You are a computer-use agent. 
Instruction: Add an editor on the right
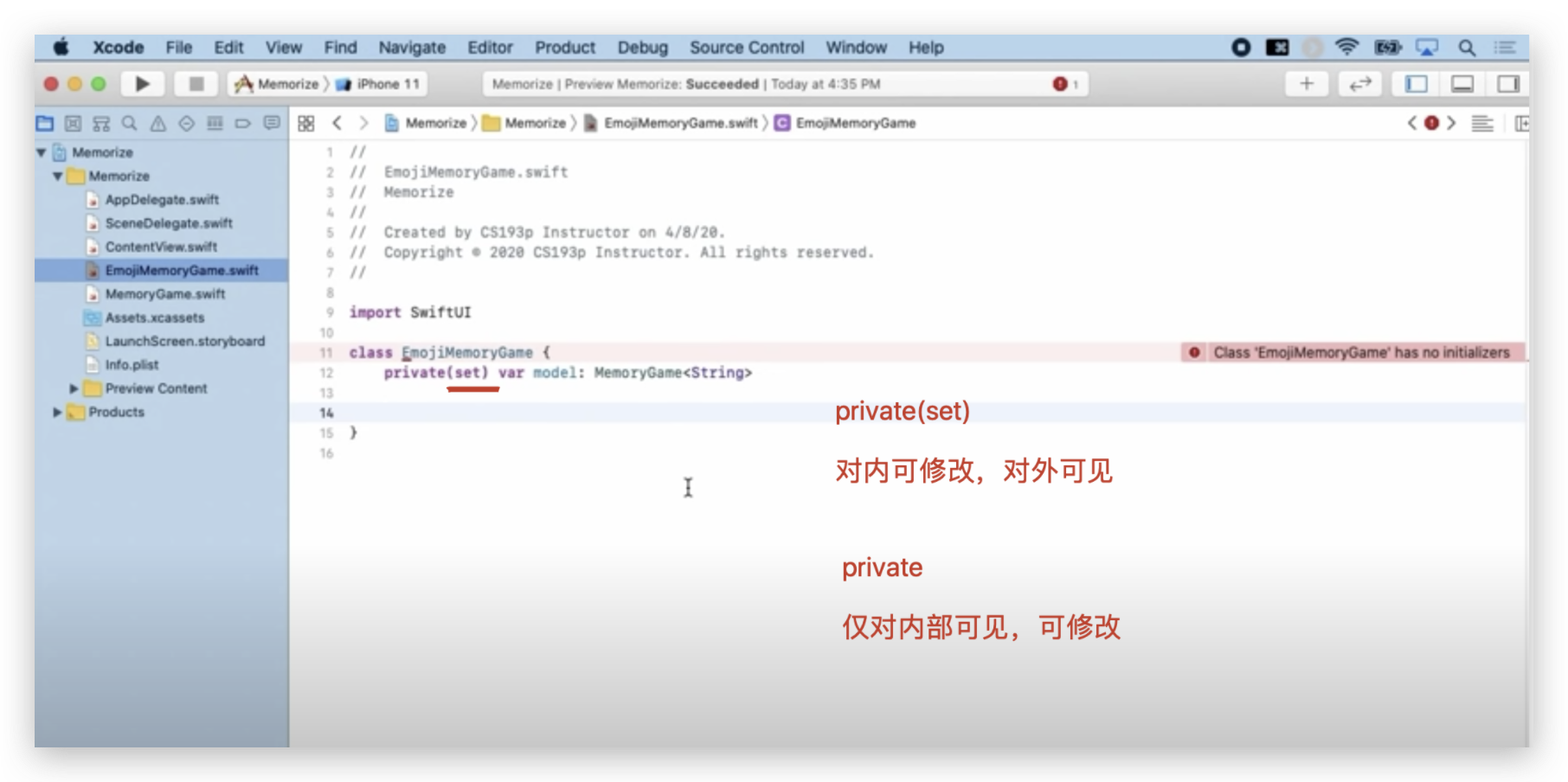[x=1521, y=124]
